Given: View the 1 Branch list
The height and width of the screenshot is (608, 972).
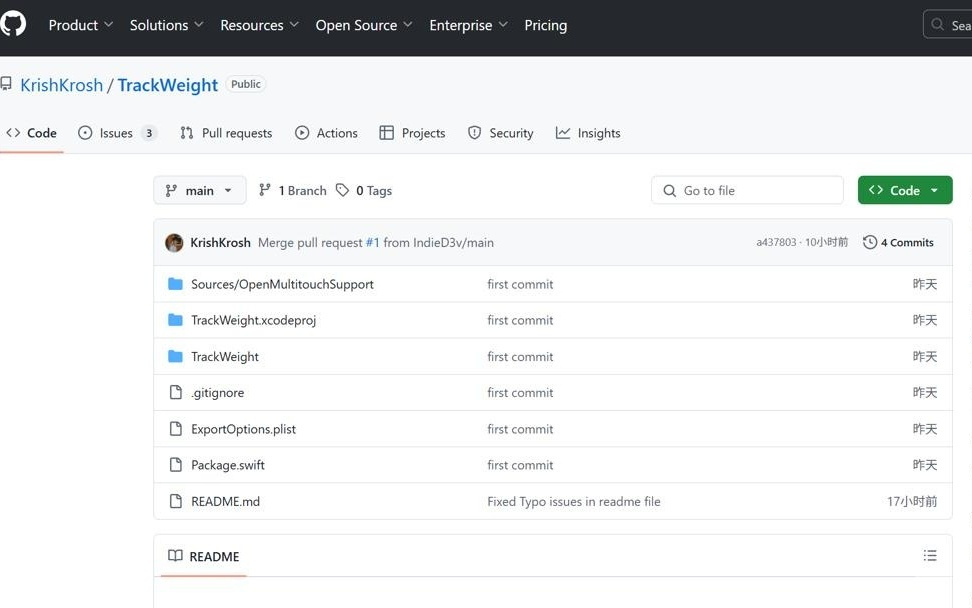Looking at the screenshot, I should coord(293,191).
